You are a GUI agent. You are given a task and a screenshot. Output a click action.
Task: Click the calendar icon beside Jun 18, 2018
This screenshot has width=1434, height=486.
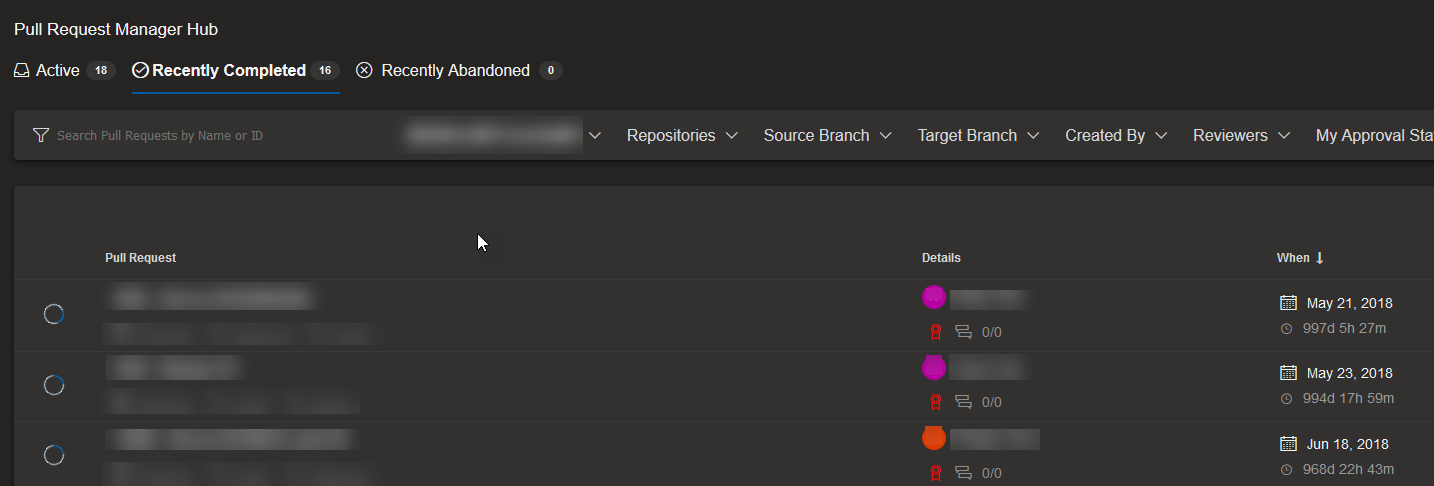[1288, 444]
